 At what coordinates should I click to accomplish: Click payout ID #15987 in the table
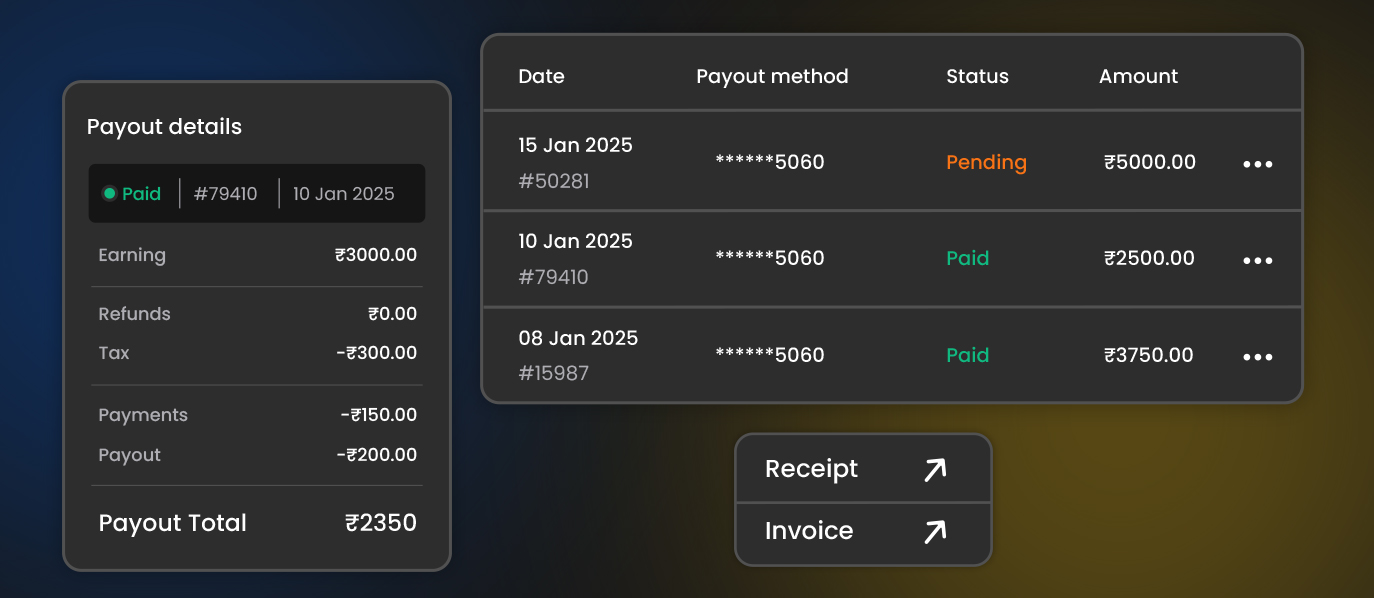553,373
